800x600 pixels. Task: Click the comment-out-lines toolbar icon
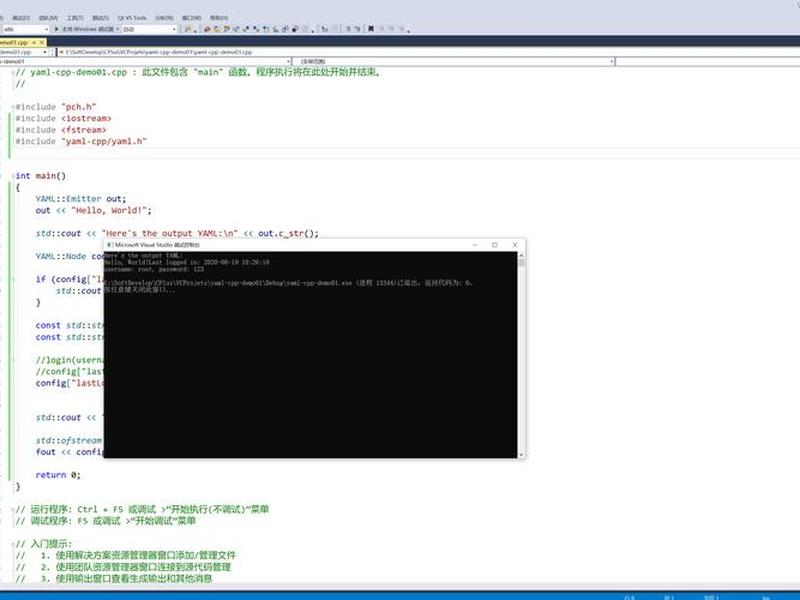pyautogui.click(x=348, y=29)
